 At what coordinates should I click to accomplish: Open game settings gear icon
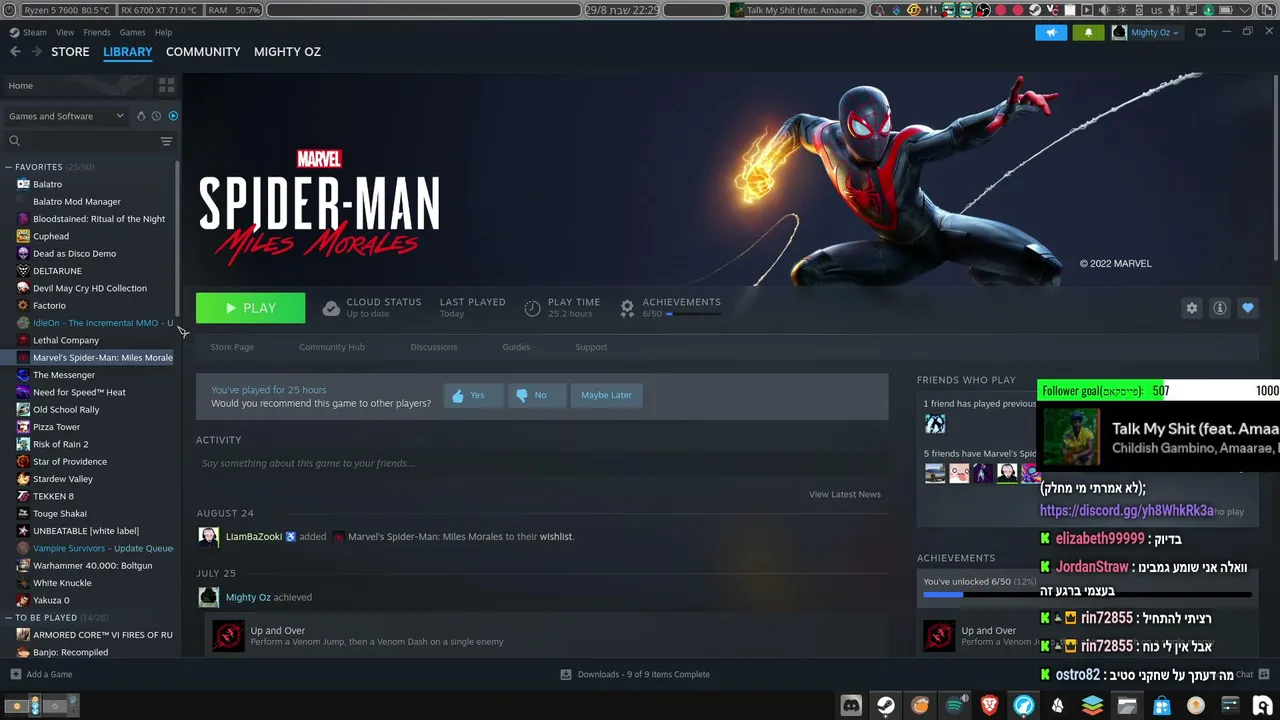pyautogui.click(x=1192, y=308)
